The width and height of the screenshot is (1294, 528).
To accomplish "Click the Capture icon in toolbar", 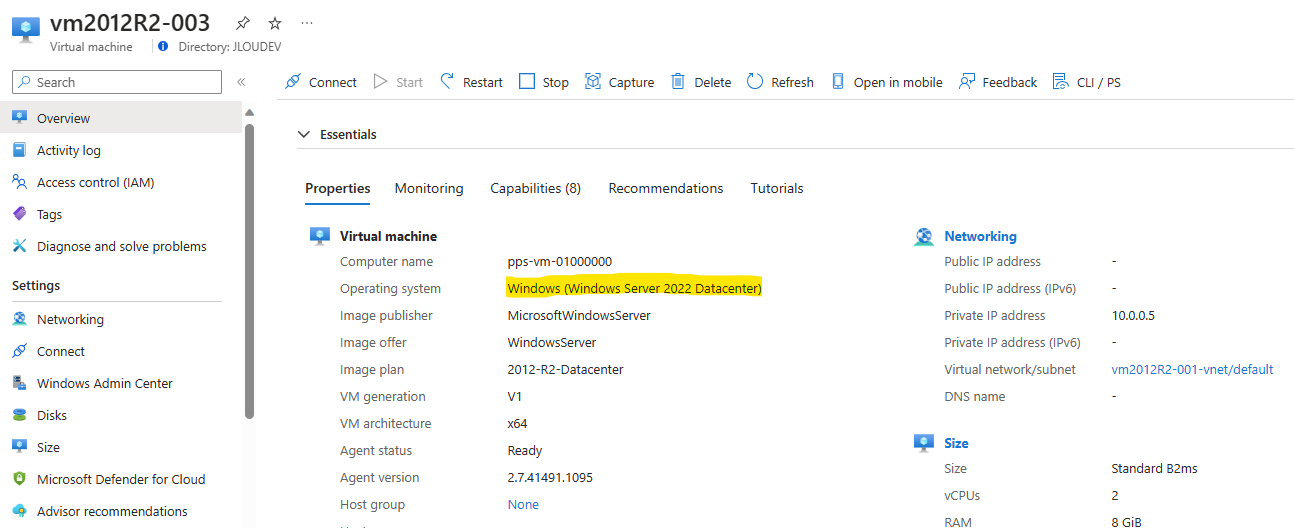I will 593,82.
